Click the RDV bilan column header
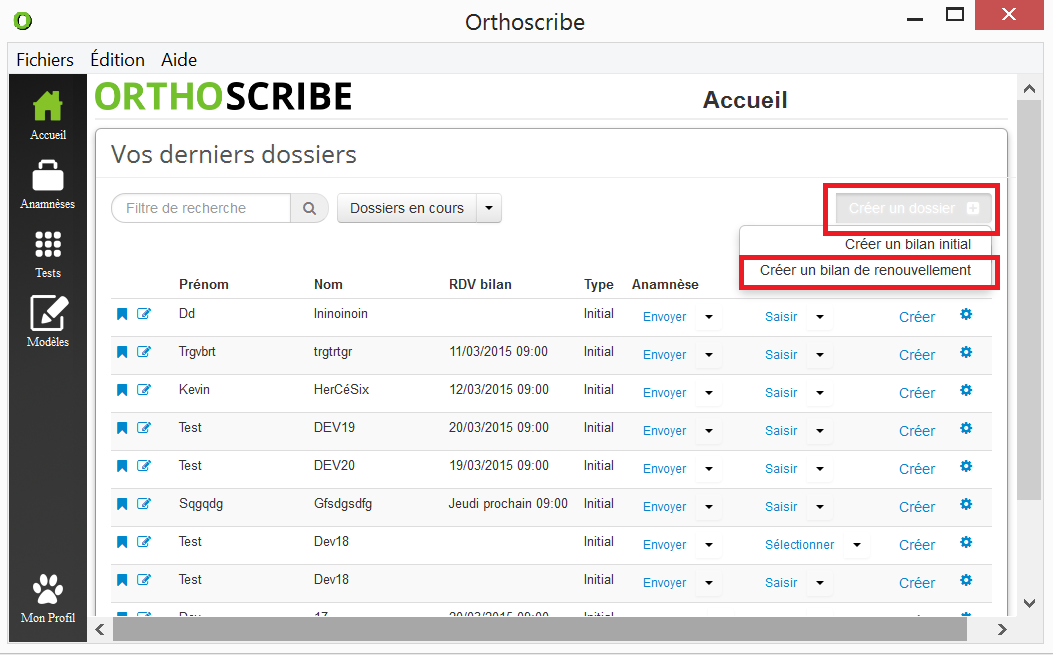The image size is (1053, 655). click(x=480, y=284)
